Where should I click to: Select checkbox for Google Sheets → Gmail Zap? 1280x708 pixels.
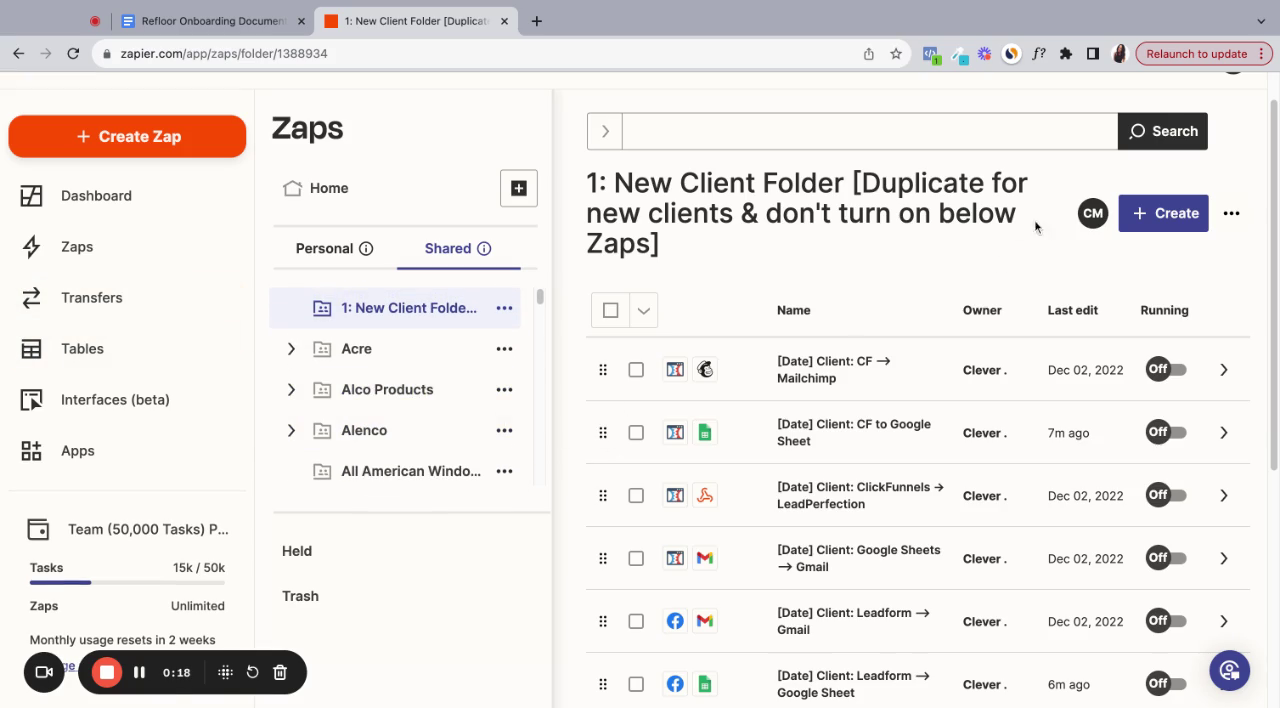636,559
